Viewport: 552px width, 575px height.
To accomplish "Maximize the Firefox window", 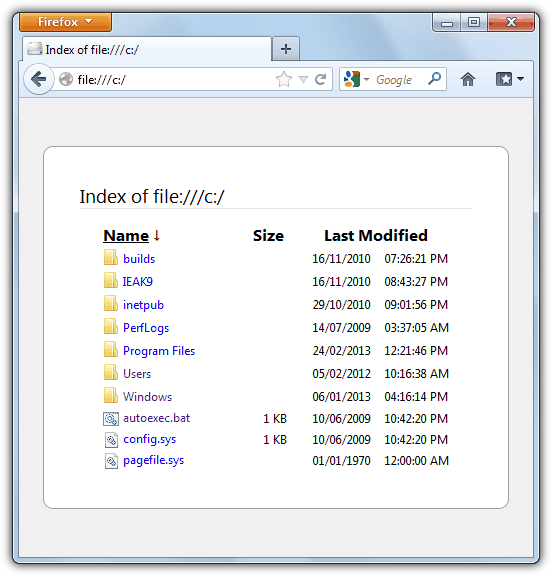I will click(x=474, y=23).
